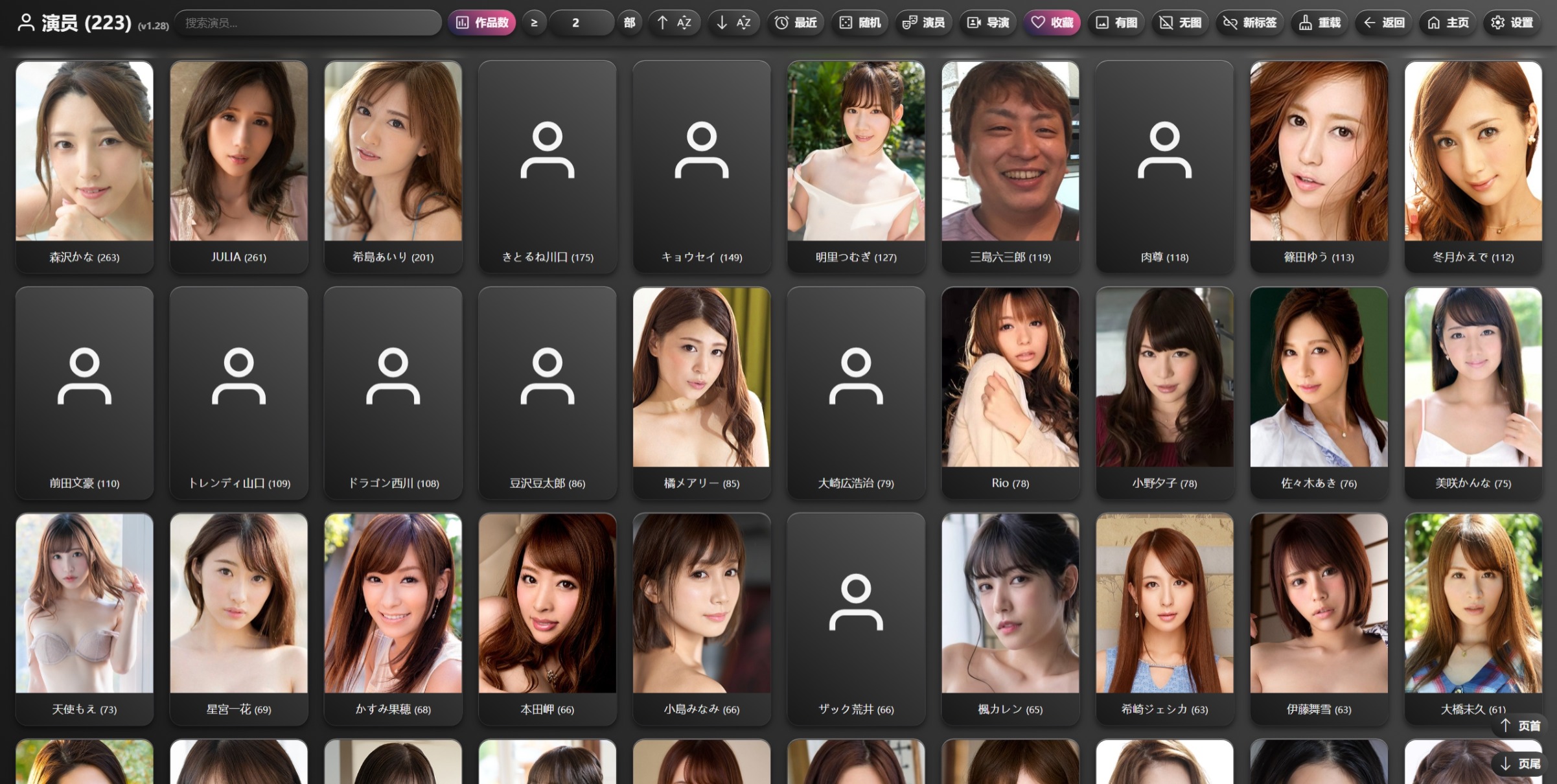The width and height of the screenshot is (1557, 784).
Task: Open placeholder card ドラゴン西川 (108)
Action: click(393, 393)
